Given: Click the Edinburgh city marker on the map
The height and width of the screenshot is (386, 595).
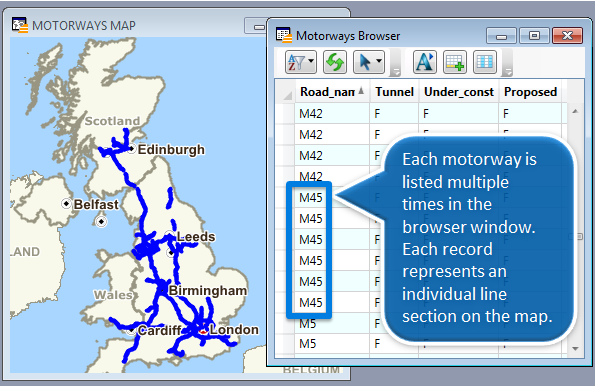Looking at the screenshot, I should point(131,149).
